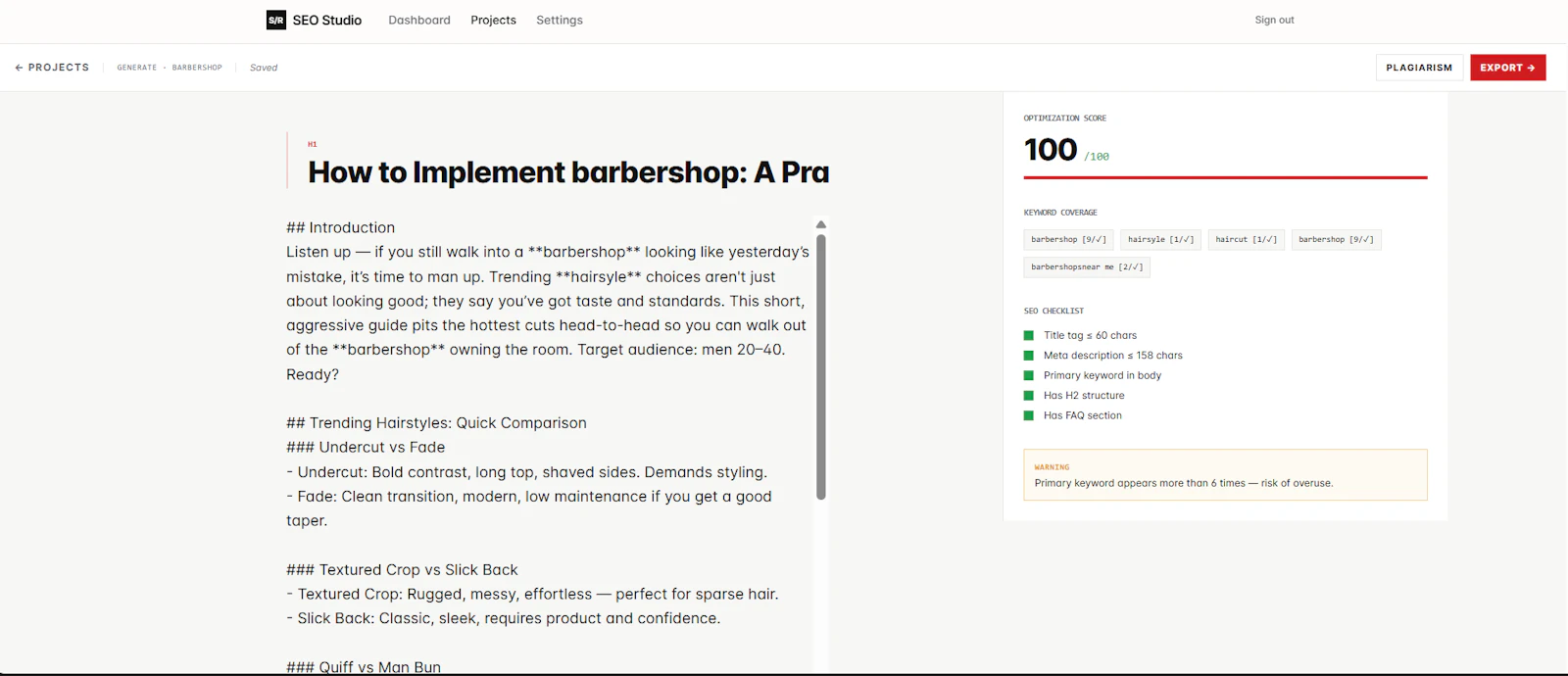
Task: Select keyword chip 'haircut [1/√]'
Action: (x=1246, y=239)
